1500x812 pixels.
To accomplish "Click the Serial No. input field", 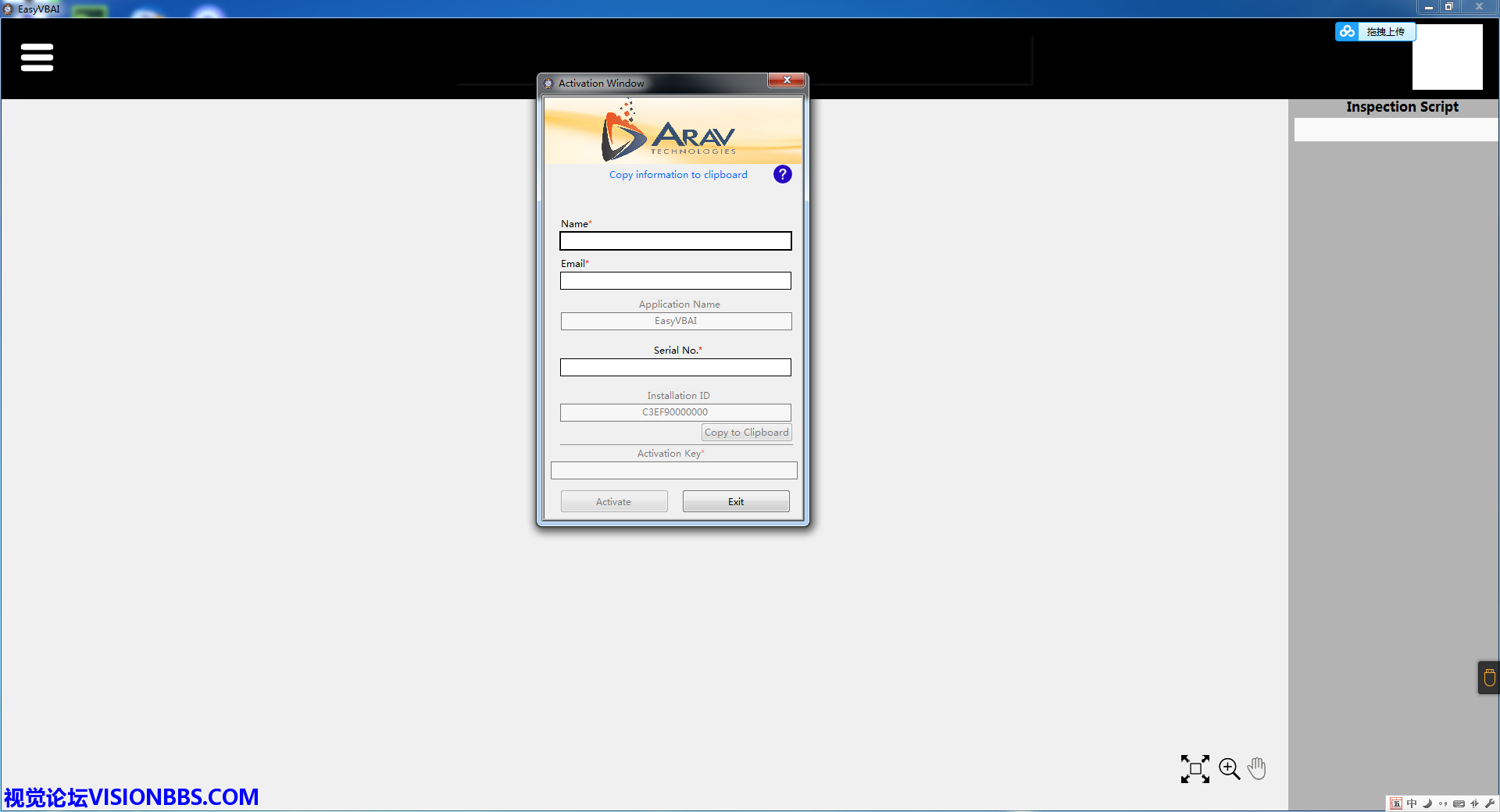I will tap(676, 367).
